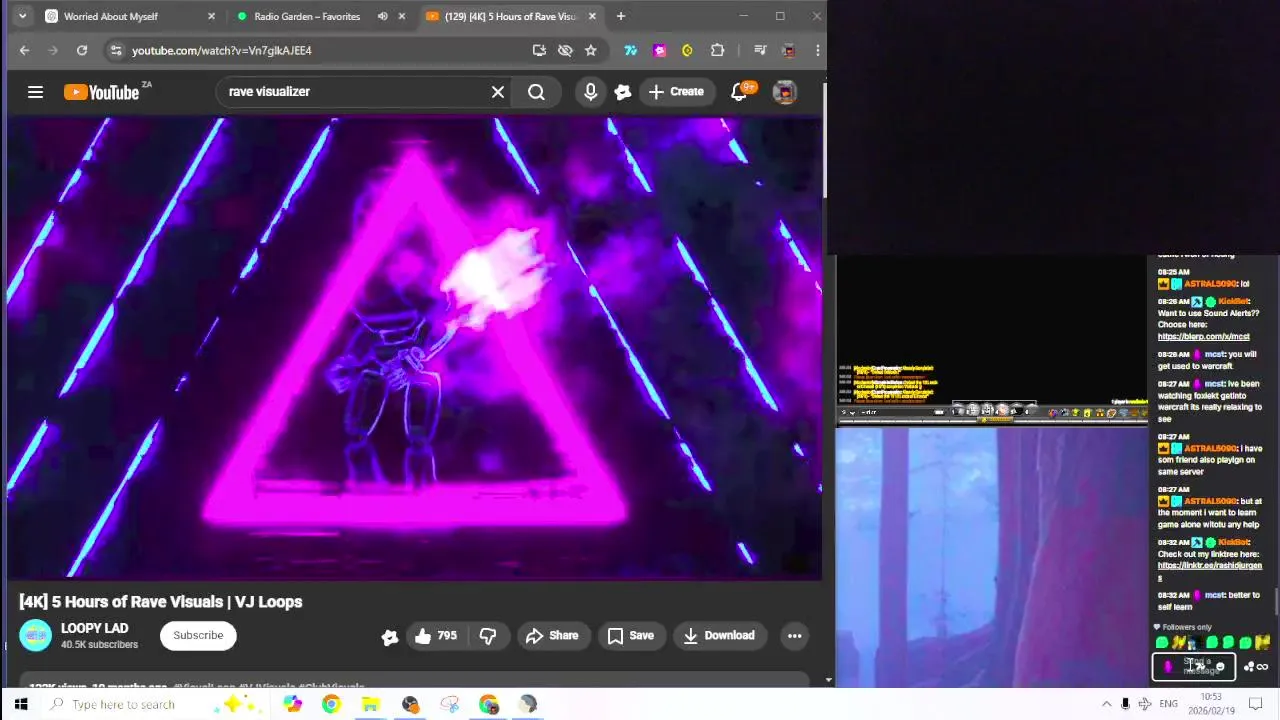Open File Explorer from the taskbar
1280x720 pixels.
point(370,704)
